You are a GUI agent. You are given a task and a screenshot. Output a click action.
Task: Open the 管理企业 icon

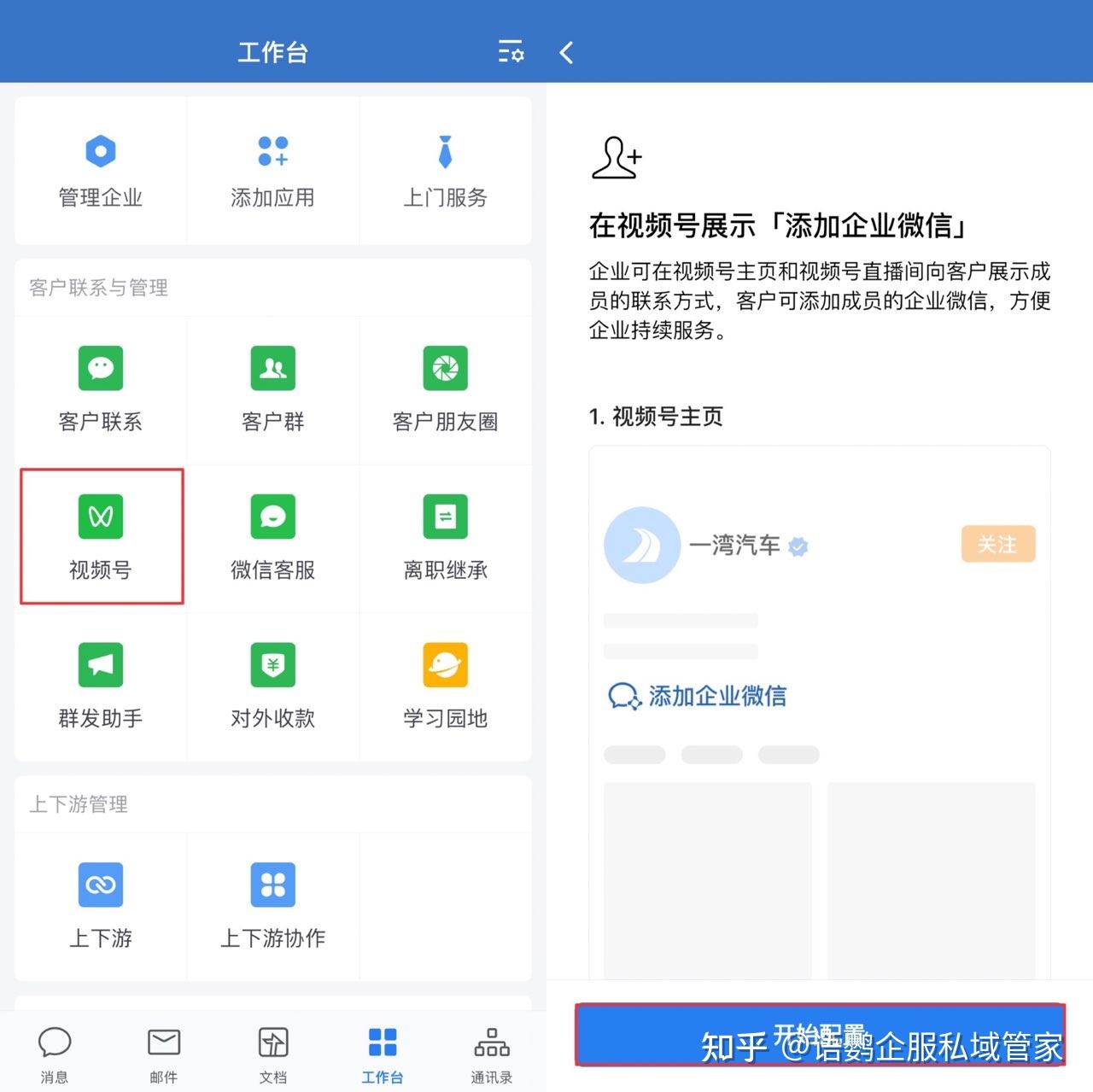101,152
